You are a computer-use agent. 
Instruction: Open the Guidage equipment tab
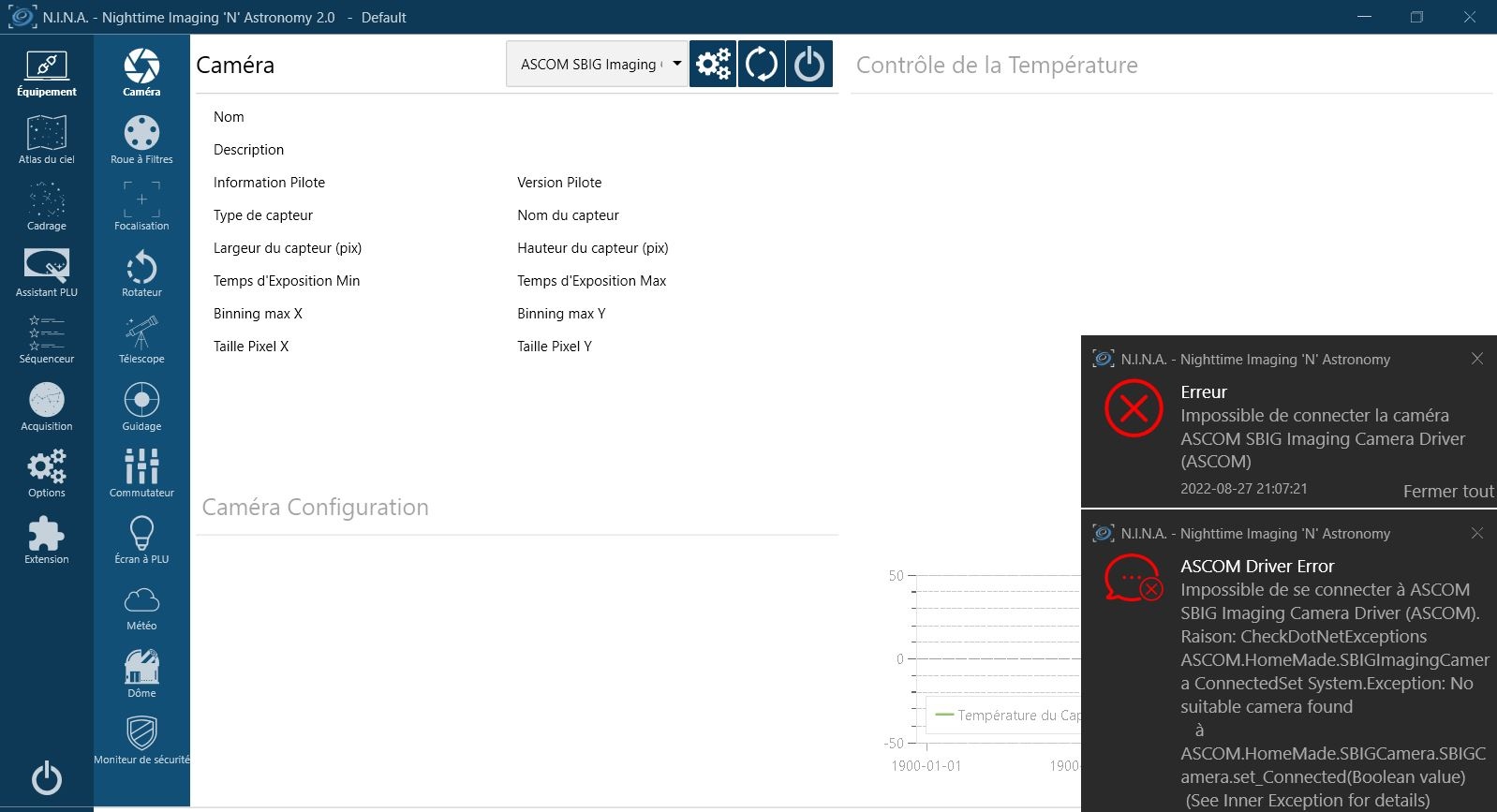(141, 406)
